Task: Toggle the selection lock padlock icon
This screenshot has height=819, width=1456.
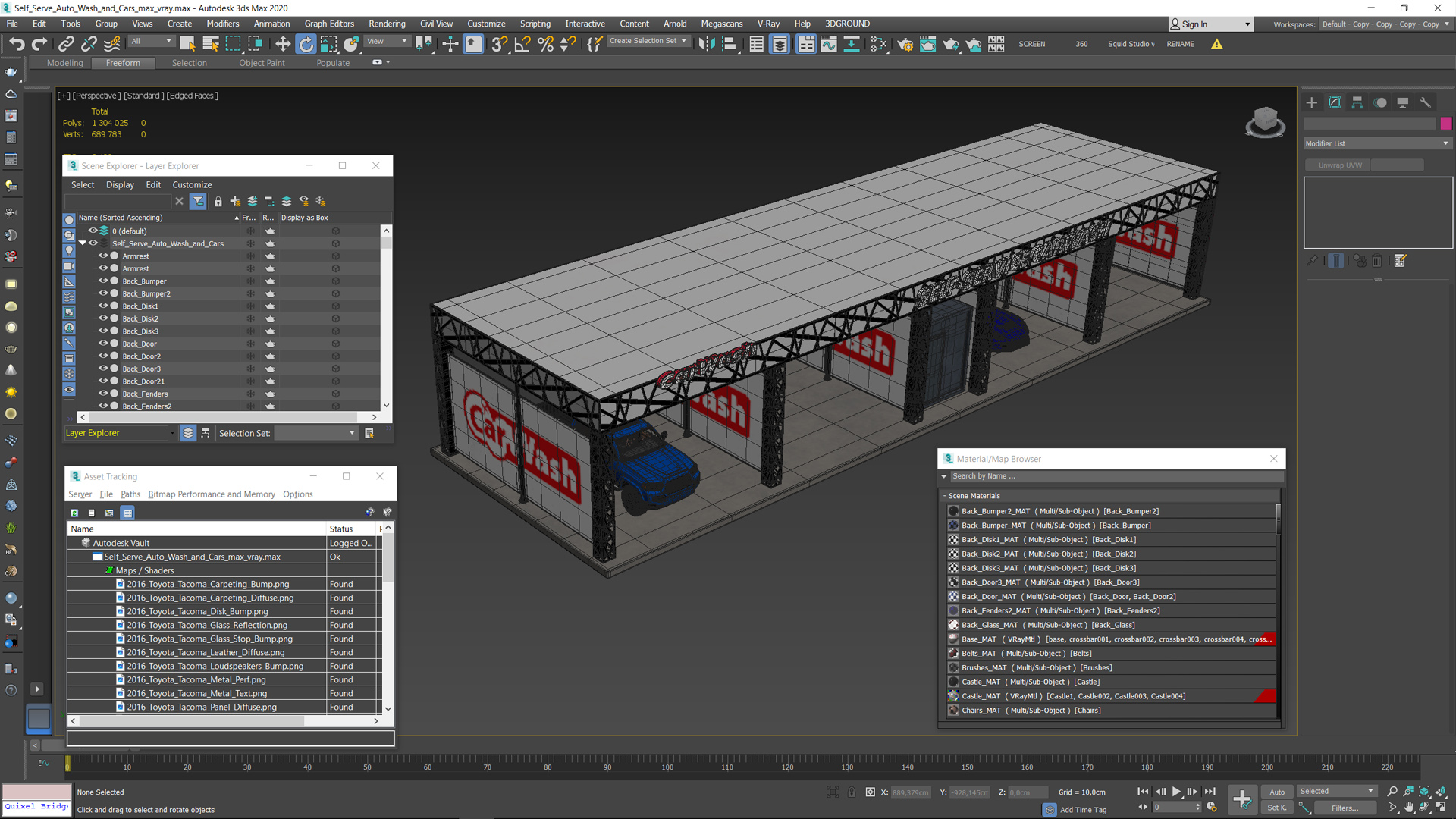Action: coord(852,792)
